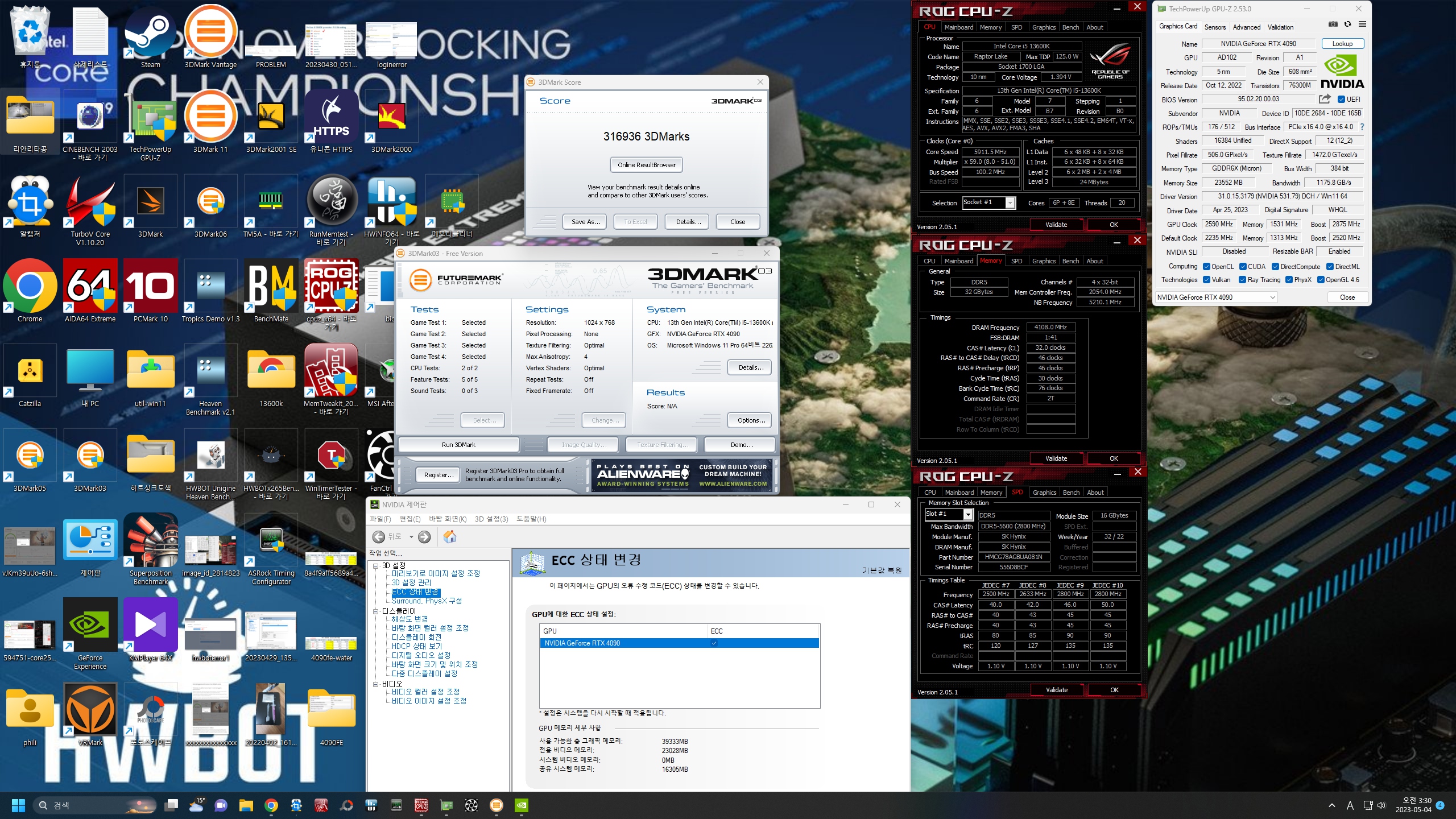The image size is (1456, 819).
Task: Launch Superposition Benchmark desktop icon
Action: (x=150, y=550)
